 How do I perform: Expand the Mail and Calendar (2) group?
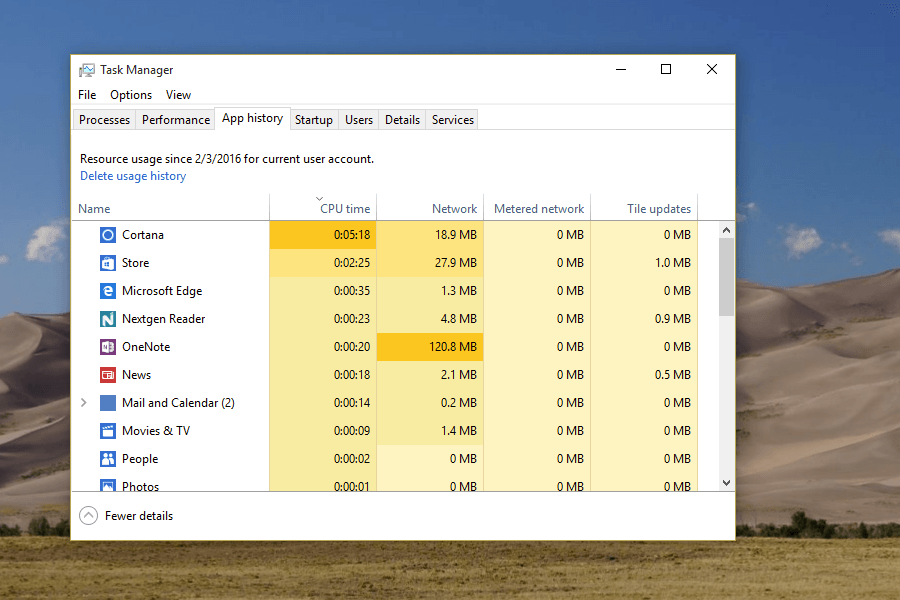[x=84, y=402]
